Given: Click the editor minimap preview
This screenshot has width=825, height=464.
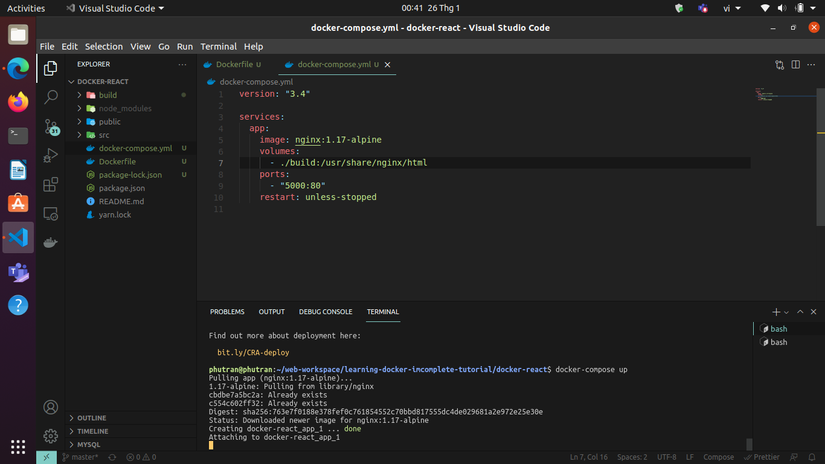Looking at the screenshot, I should (786, 95).
